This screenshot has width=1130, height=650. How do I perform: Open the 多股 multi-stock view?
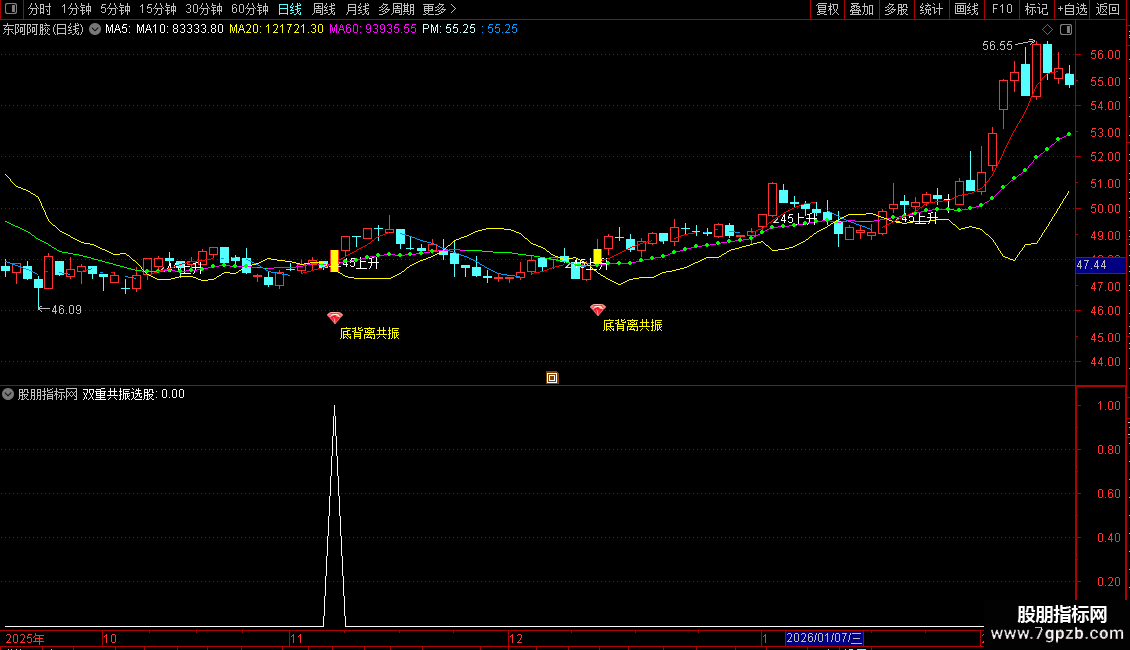pyautogui.click(x=896, y=9)
